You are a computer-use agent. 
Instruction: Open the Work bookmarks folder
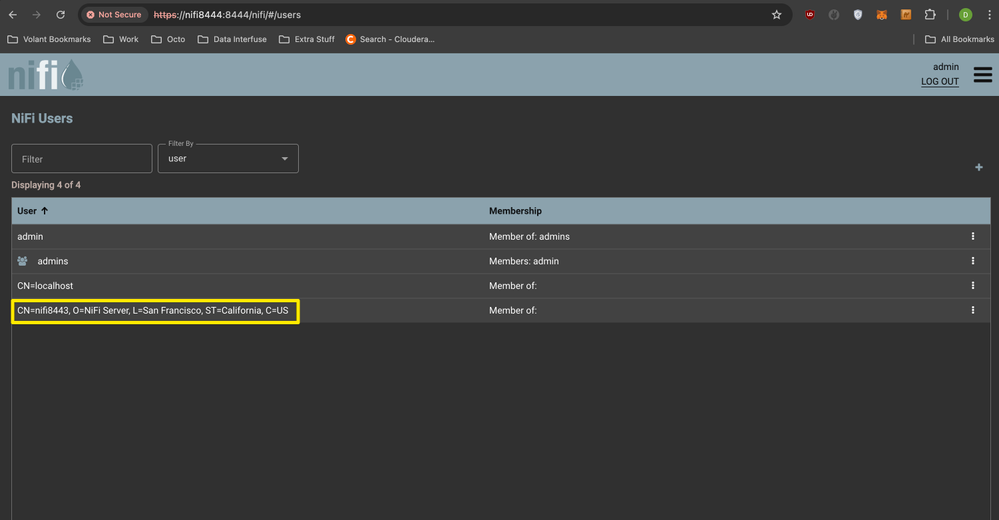(120, 40)
